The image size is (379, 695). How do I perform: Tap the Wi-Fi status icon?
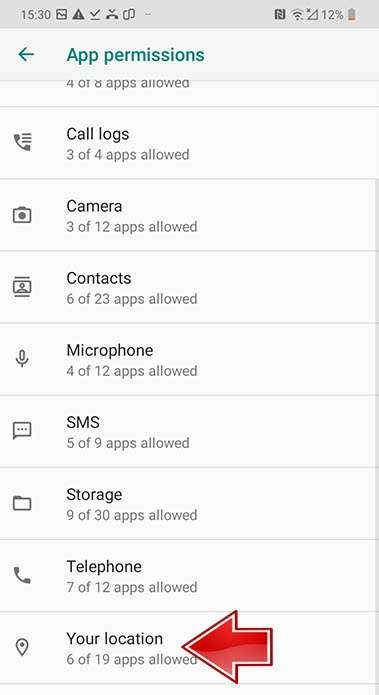point(297,15)
